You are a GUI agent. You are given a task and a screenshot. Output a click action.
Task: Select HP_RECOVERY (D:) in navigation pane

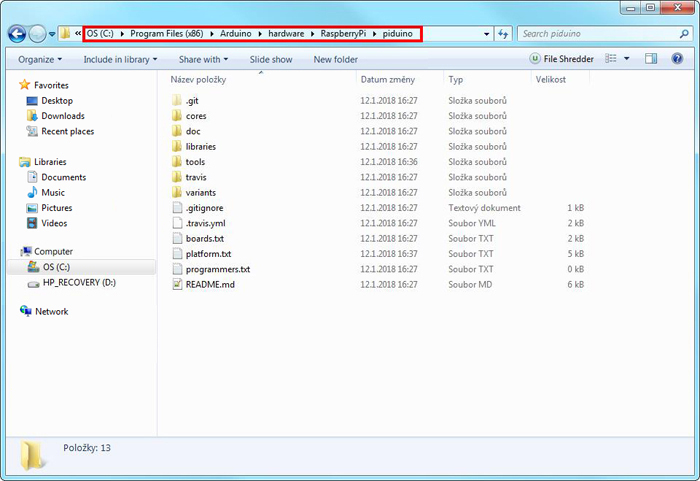pos(78,283)
